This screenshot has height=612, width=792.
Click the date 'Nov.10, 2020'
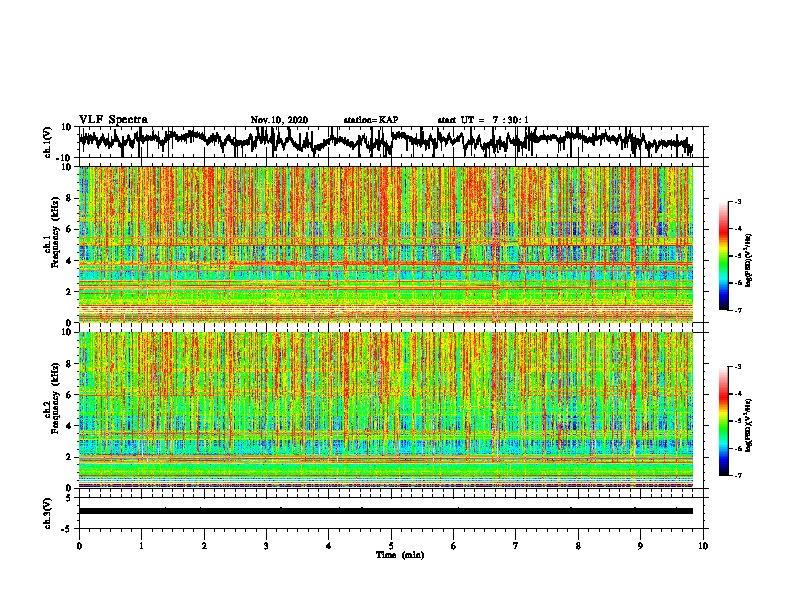tap(279, 120)
